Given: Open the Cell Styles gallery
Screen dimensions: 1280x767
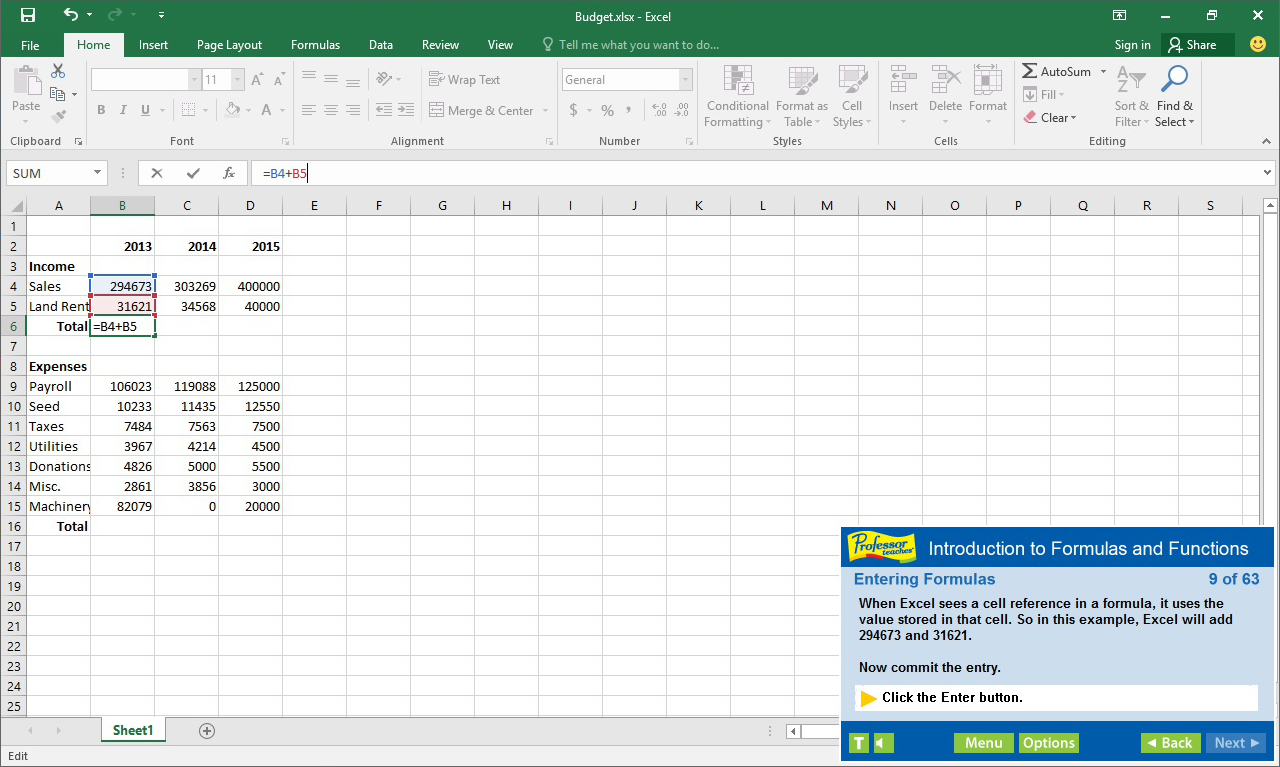Looking at the screenshot, I should [852, 95].
